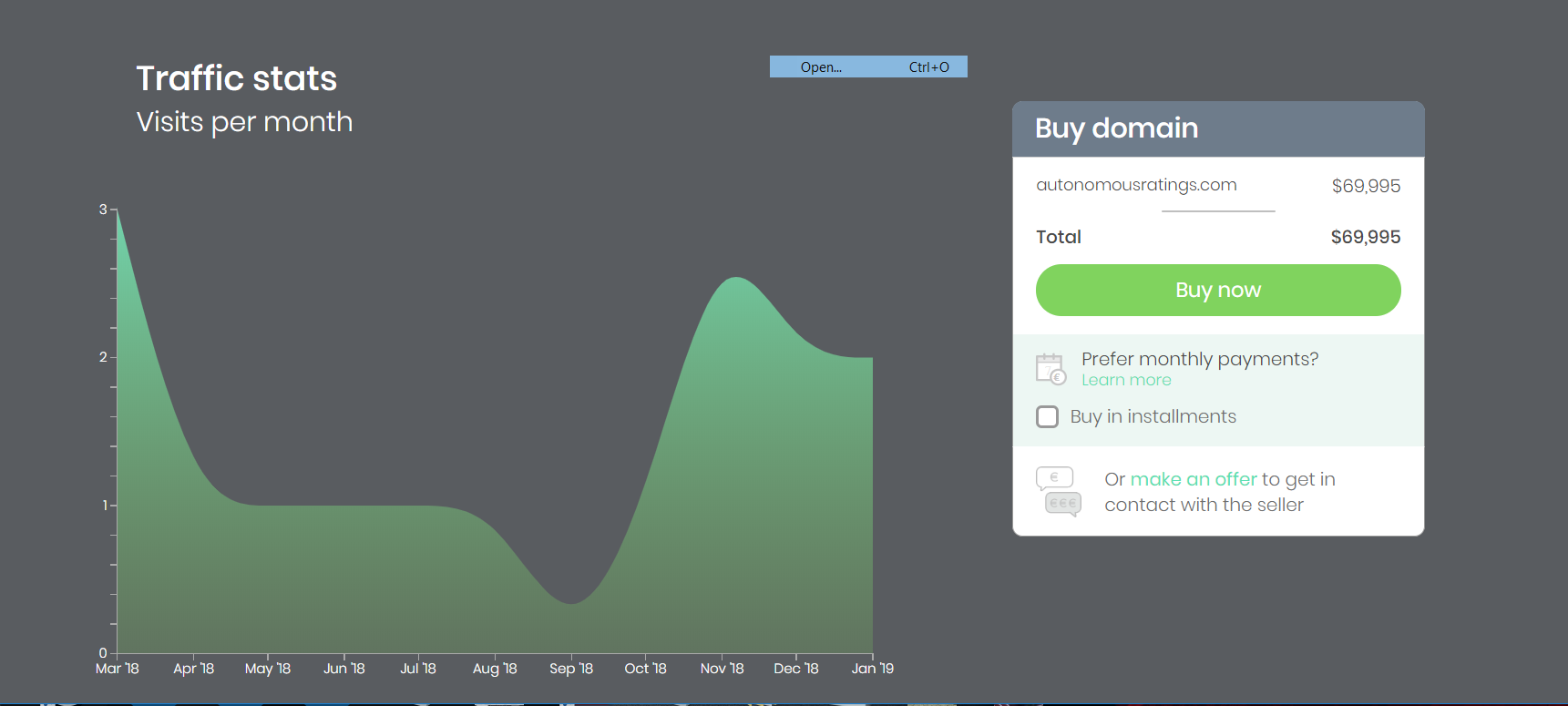1568x706 pixels.
Task: Open the Learn more link
Action: [1126, 380]
